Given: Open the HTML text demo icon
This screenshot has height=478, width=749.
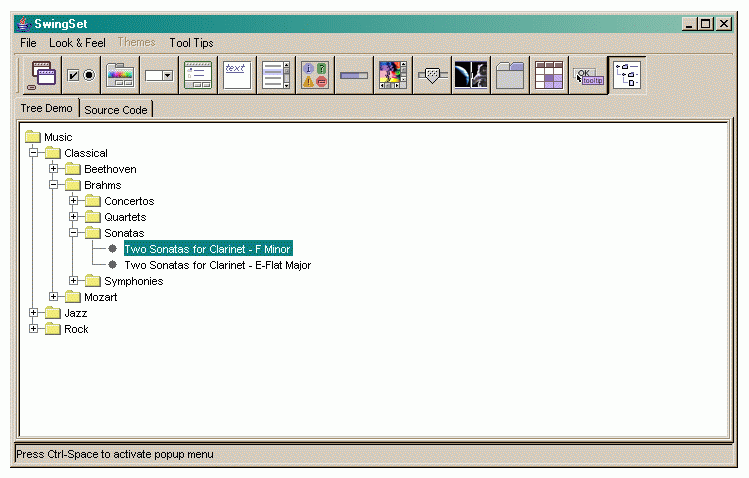Looking at the screenshot, I should pos(237,75).
